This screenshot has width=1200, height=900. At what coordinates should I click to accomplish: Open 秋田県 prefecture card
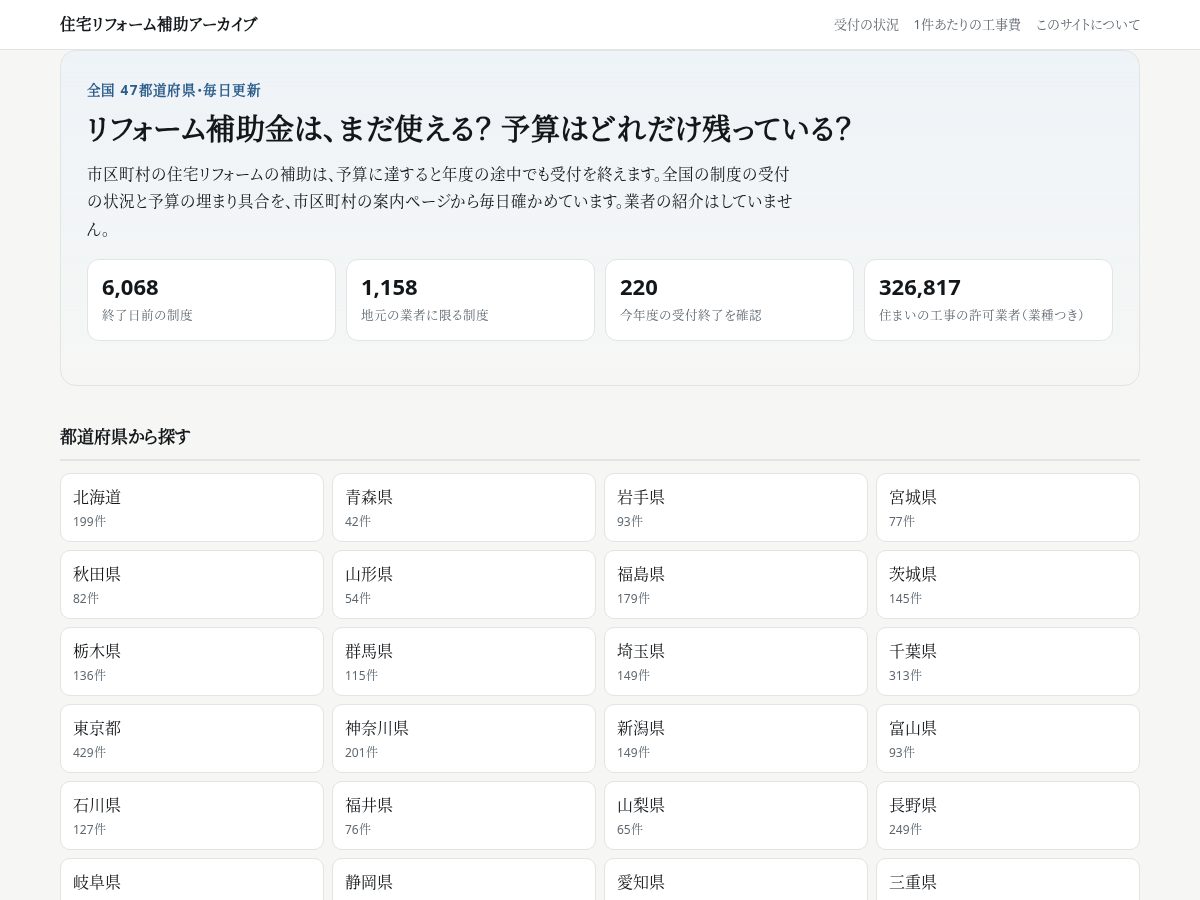click(x=192, y=584)
